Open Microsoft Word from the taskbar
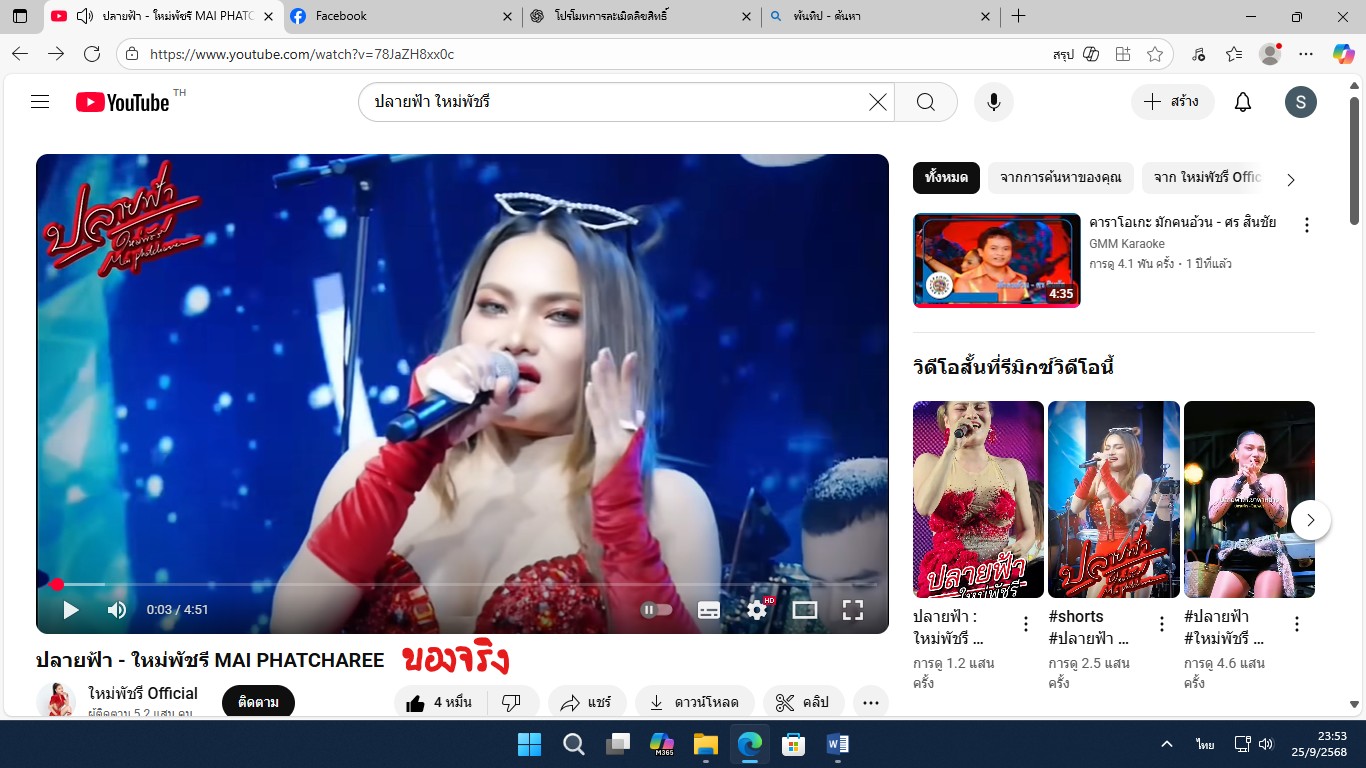1366x768 pixels. [838, 744]
